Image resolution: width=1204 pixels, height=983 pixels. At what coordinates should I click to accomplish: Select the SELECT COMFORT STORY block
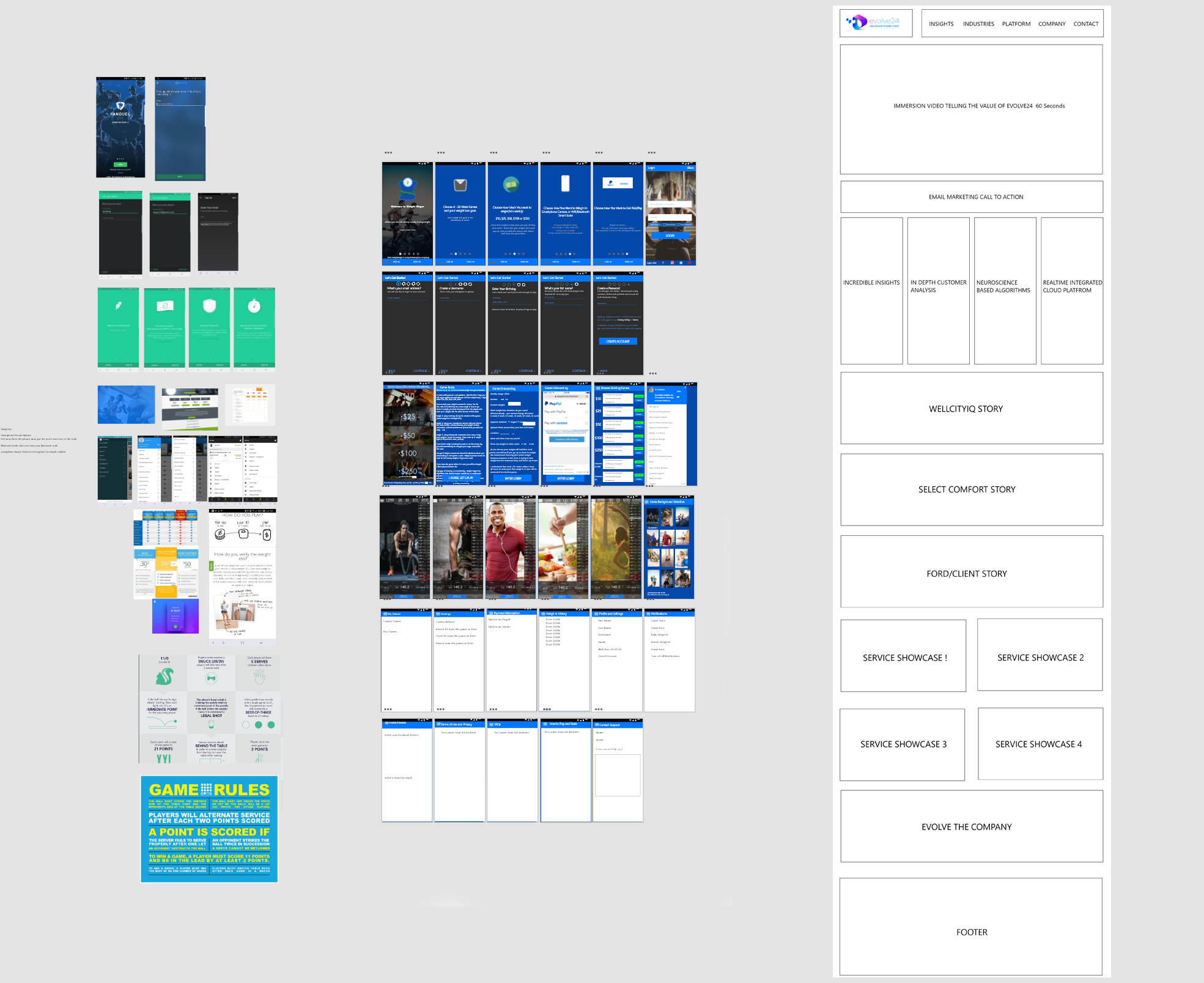coord(972,489)
